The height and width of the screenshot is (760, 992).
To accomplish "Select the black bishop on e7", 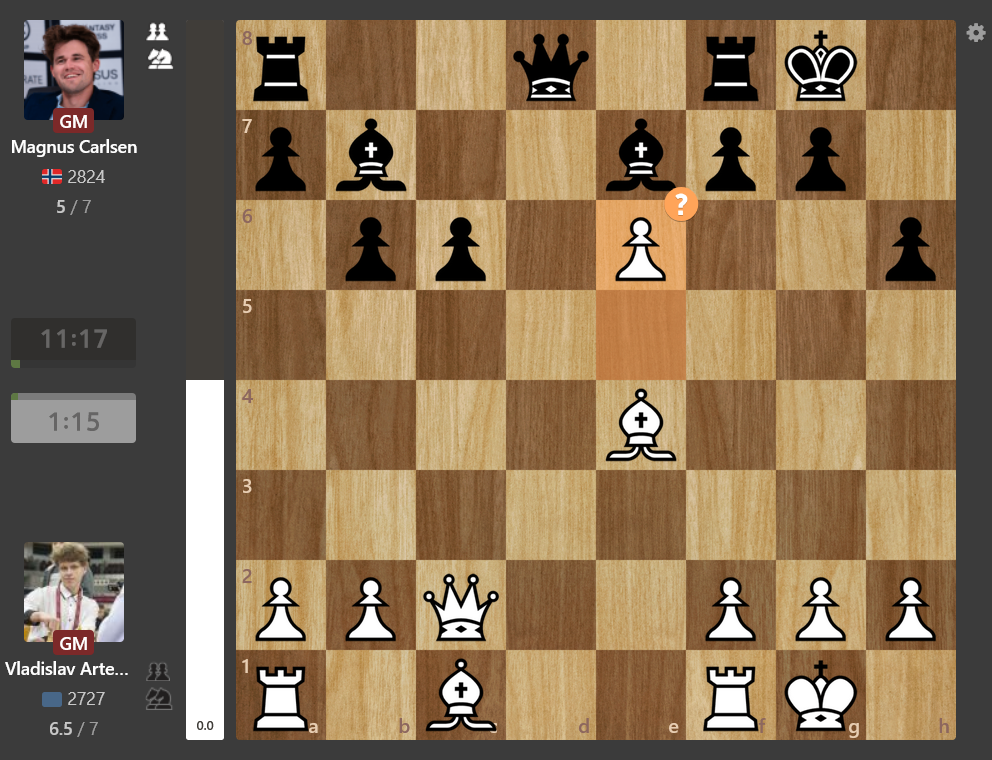I will click(641, 155).
